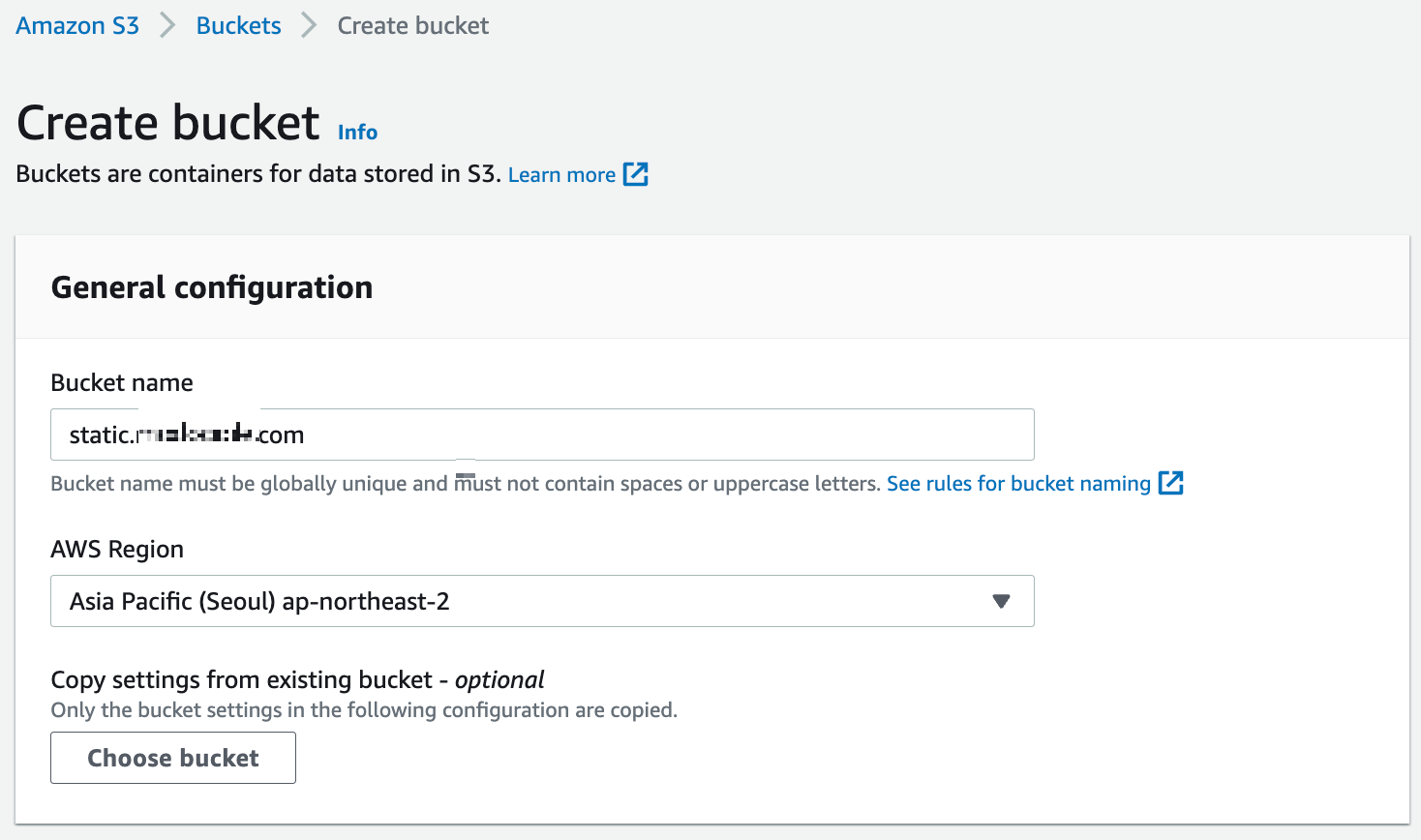Click the AWS Region dropdown arrow
The height and width of the screenshot is (840, 1421).
1002,601
